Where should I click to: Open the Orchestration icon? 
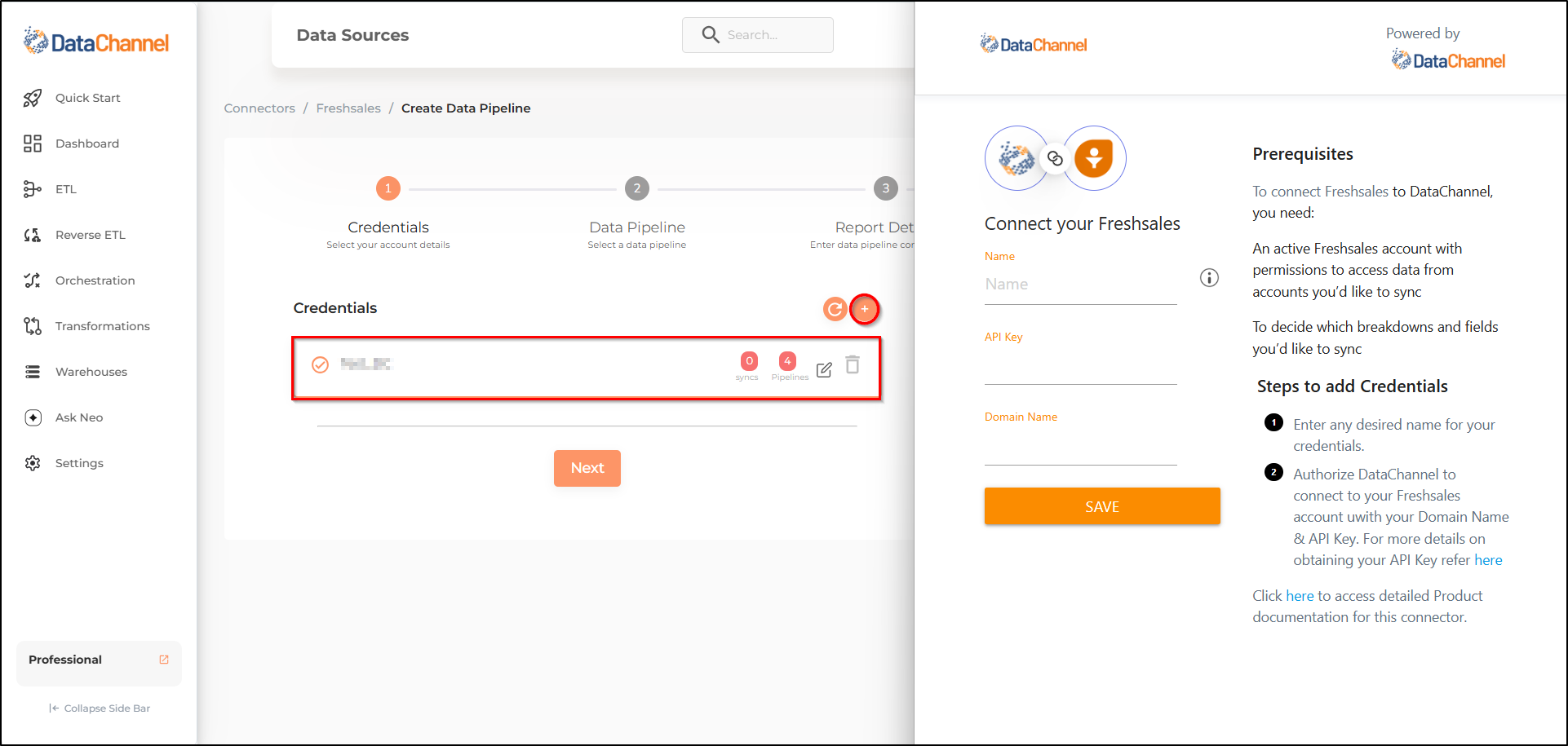(x=33, y=280)
